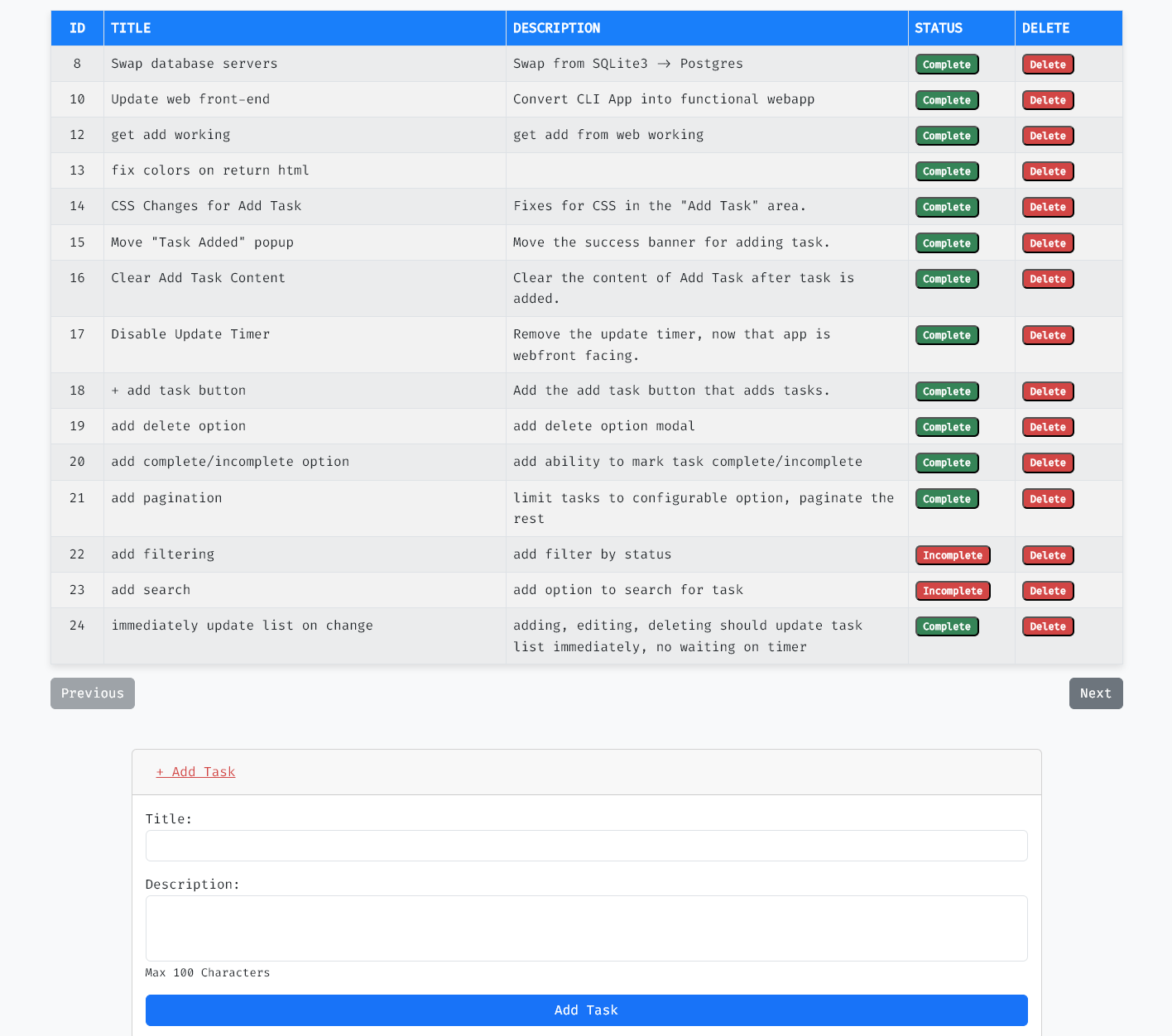Select title 'Swap database servers'
This screenshot has height=1036, width=1172.
click(195, 64)
